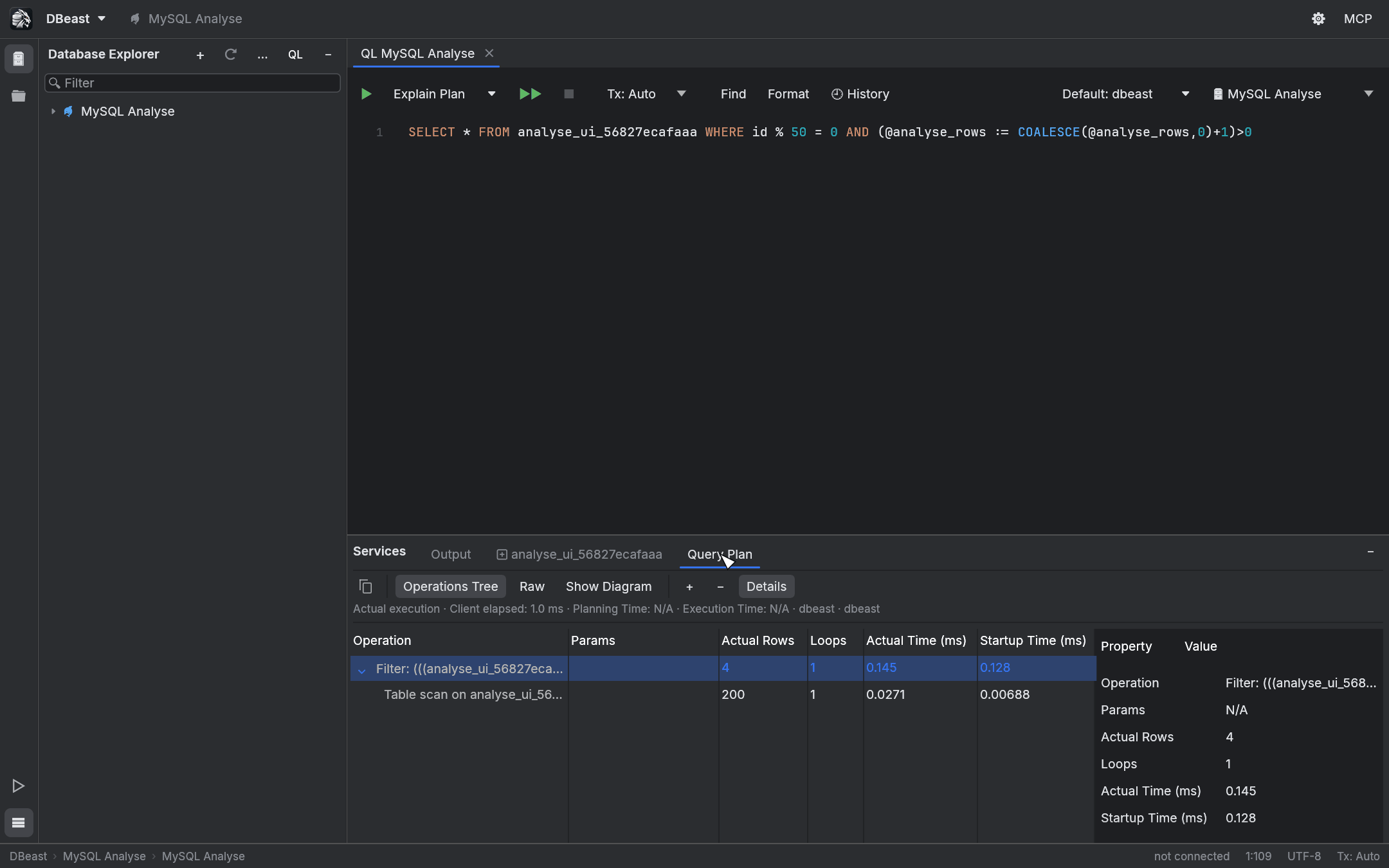Stop execution with the square icon
The height and width of the screenshot is (868, 1389).
point(568,94)
